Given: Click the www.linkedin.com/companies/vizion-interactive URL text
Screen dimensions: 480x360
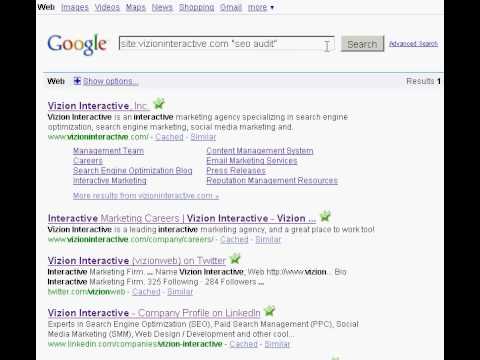Looking at the screenshot, I should point(135,344).
